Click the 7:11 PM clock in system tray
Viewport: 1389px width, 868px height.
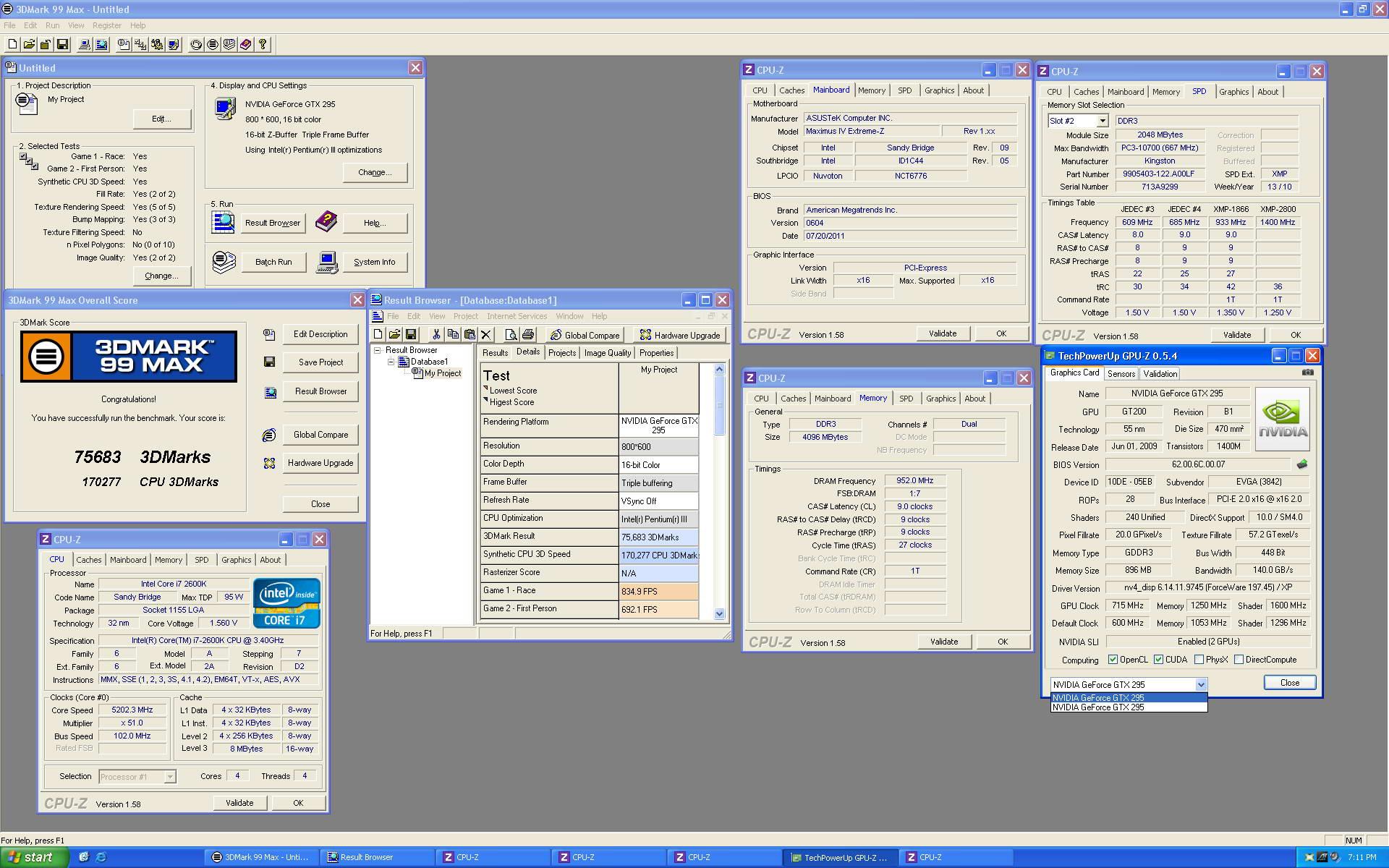tap(1362, 857)
